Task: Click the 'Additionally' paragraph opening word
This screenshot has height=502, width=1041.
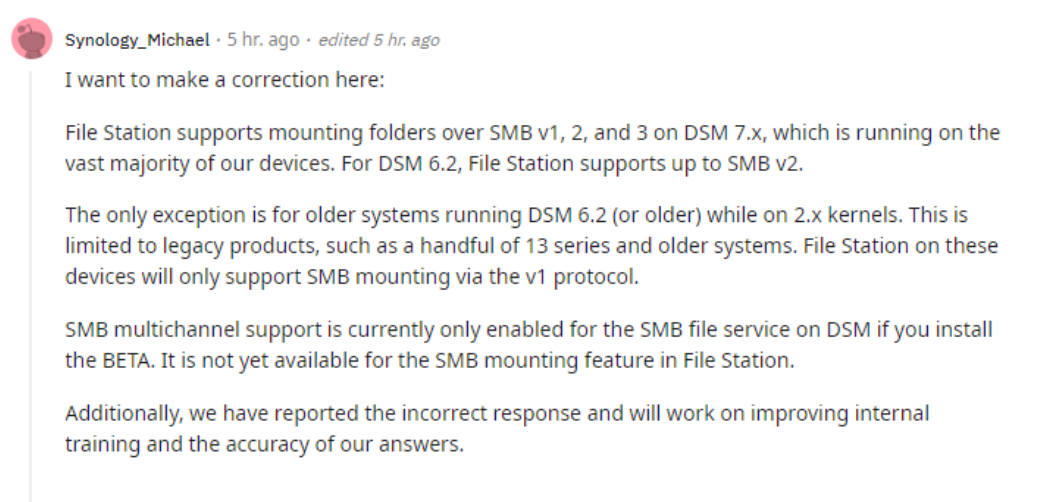Action: point(123,413)
